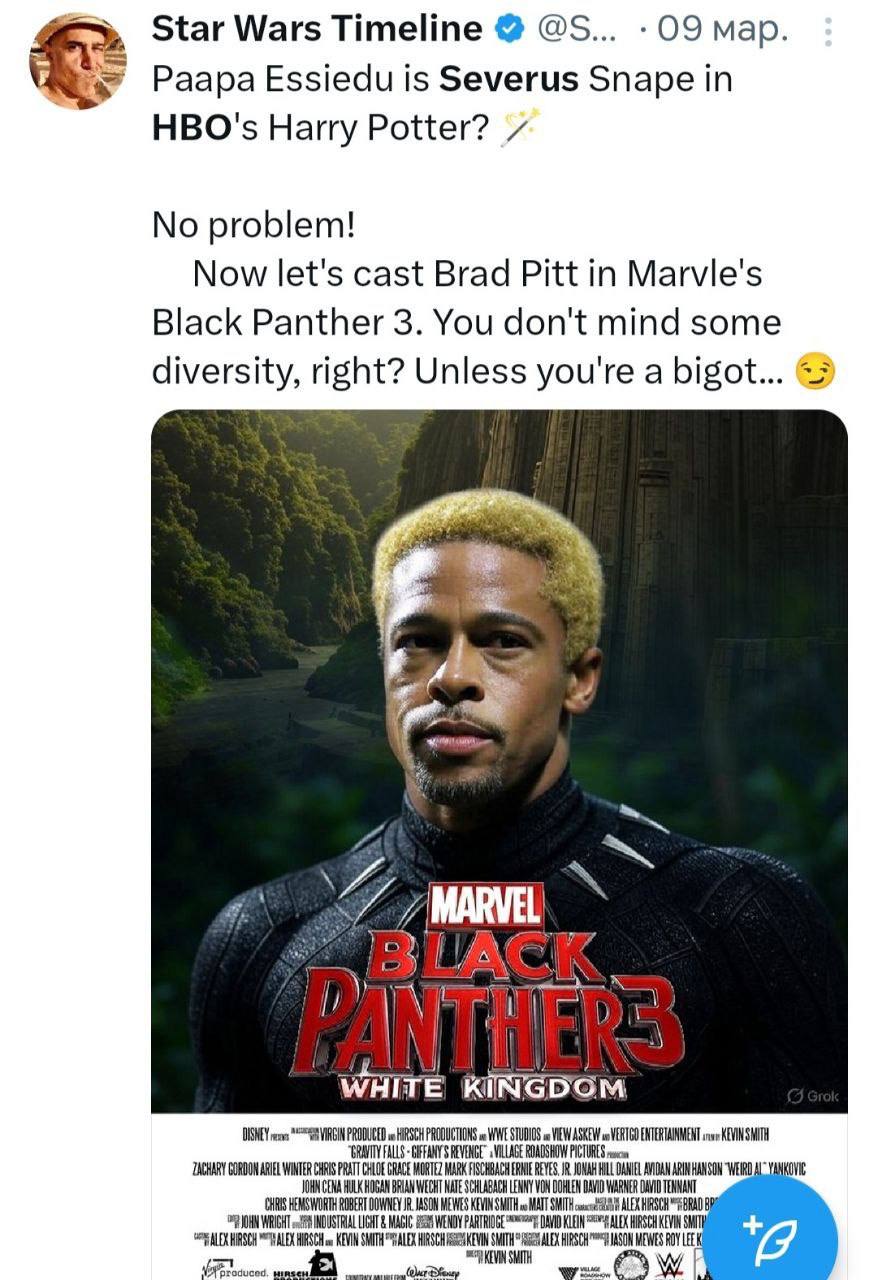This screenshot has width=877, height=1280.
Task: Tap the Star Wars Timeline account name
Action: [316, 31]
